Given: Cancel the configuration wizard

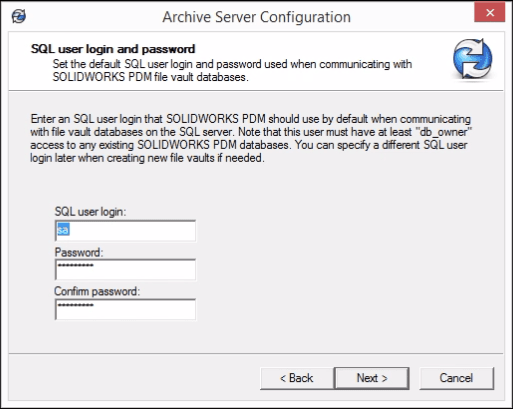Looking at the screenshot, I should tap(456, 378).
